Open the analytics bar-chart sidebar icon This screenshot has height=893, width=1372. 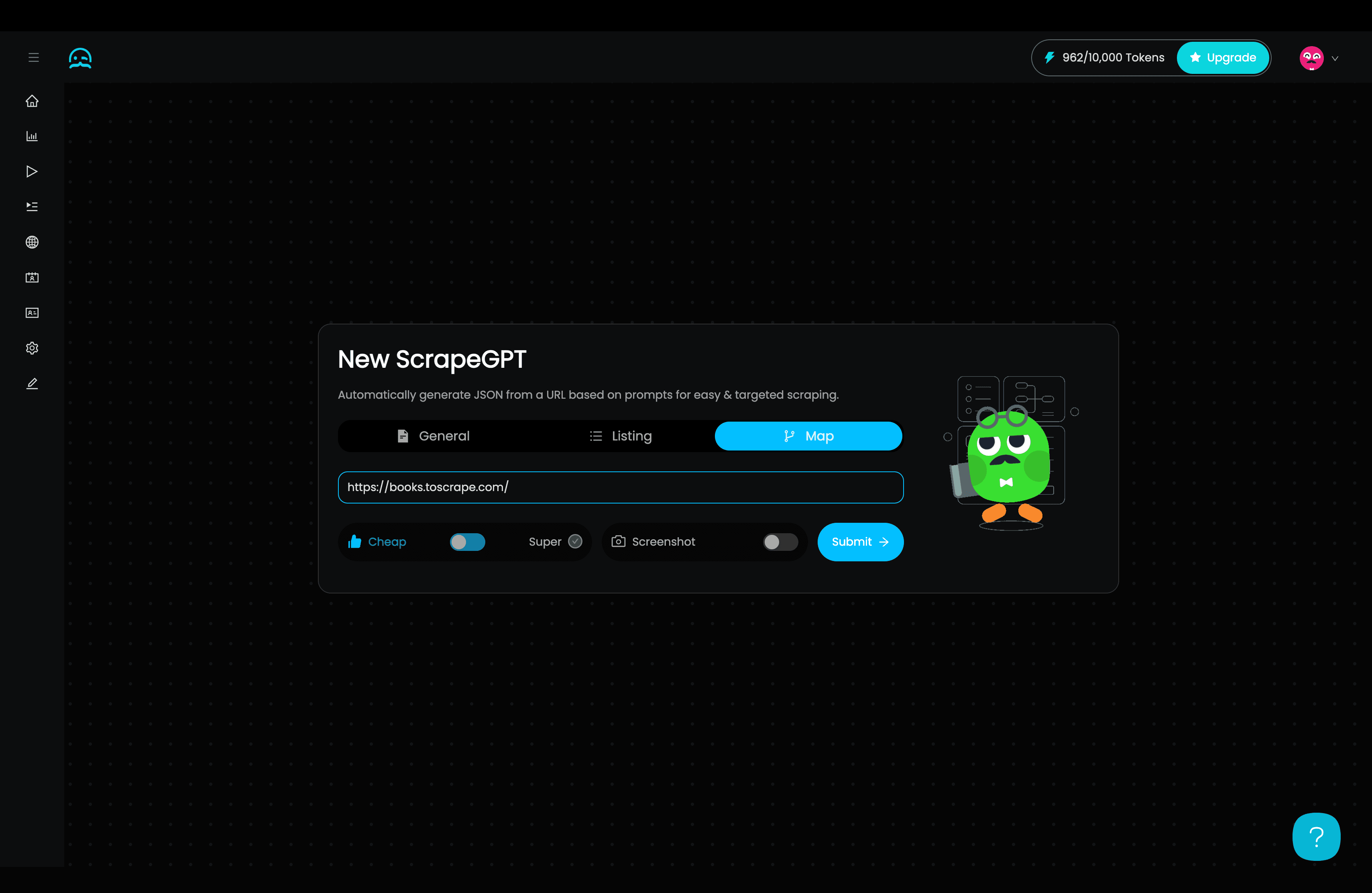tap(32, 137)
